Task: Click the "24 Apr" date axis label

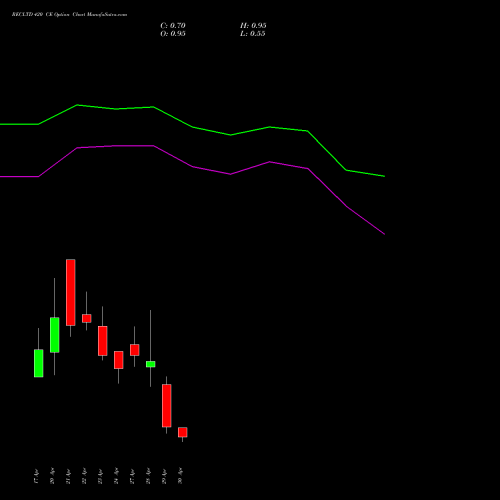Action: [x=116, y=476]
